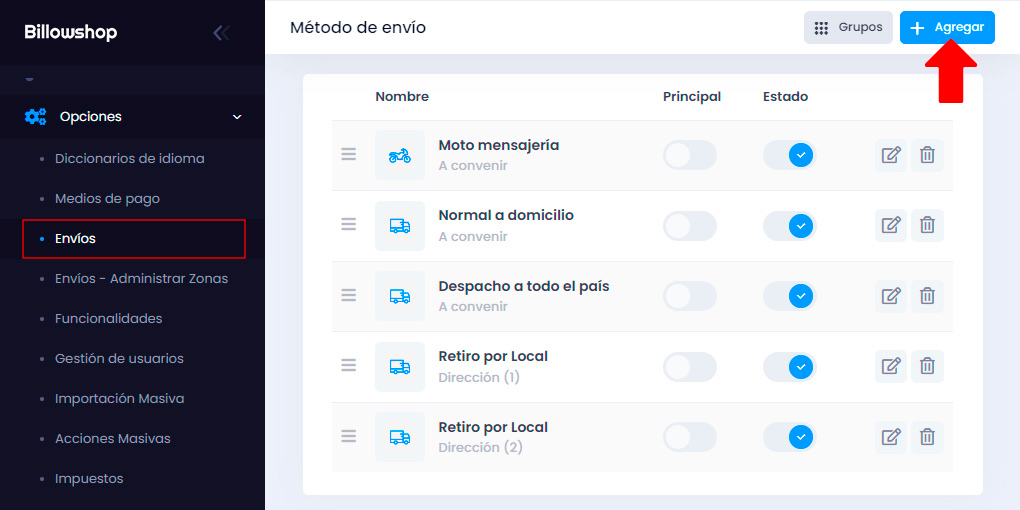
Task: Delete Retiro por Local Dirección (1)
Action: pyautogui.click(x=927, y=366)
